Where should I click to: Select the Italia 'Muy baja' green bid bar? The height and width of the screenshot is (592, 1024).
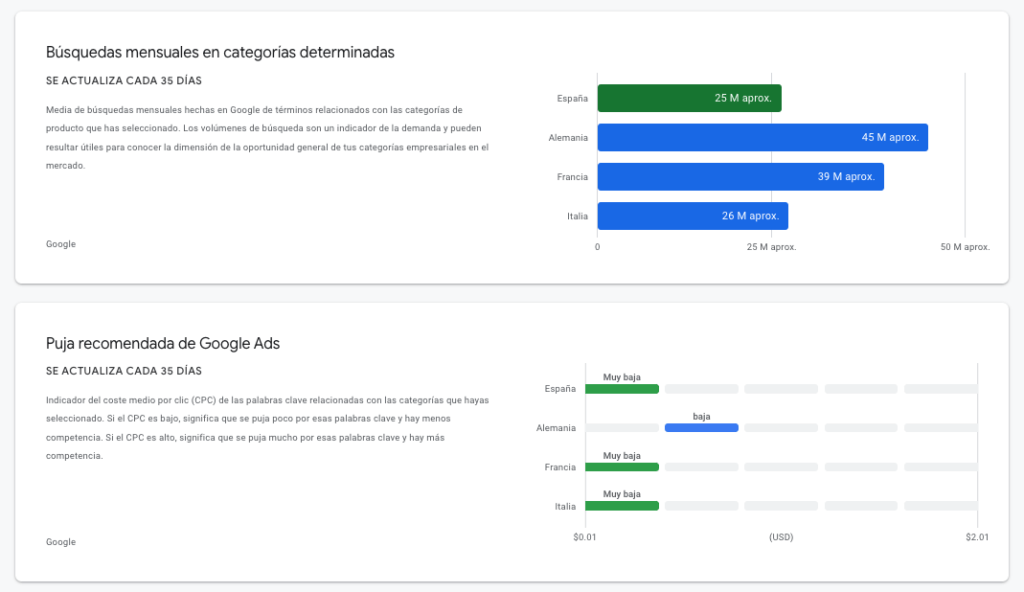pos(622,506)
